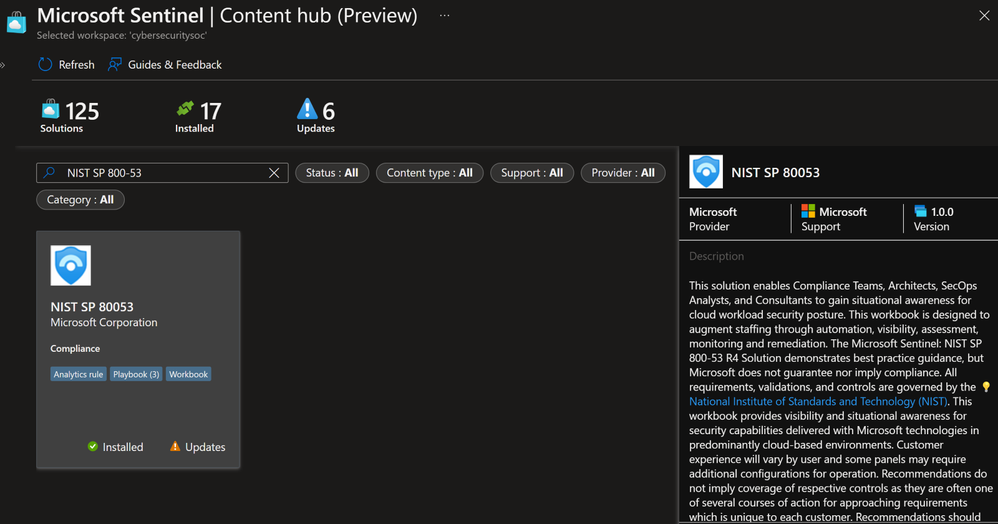Click into the NIST SP 800-53 search field
This screenshot has height=524, width=998.
(162, 173)
